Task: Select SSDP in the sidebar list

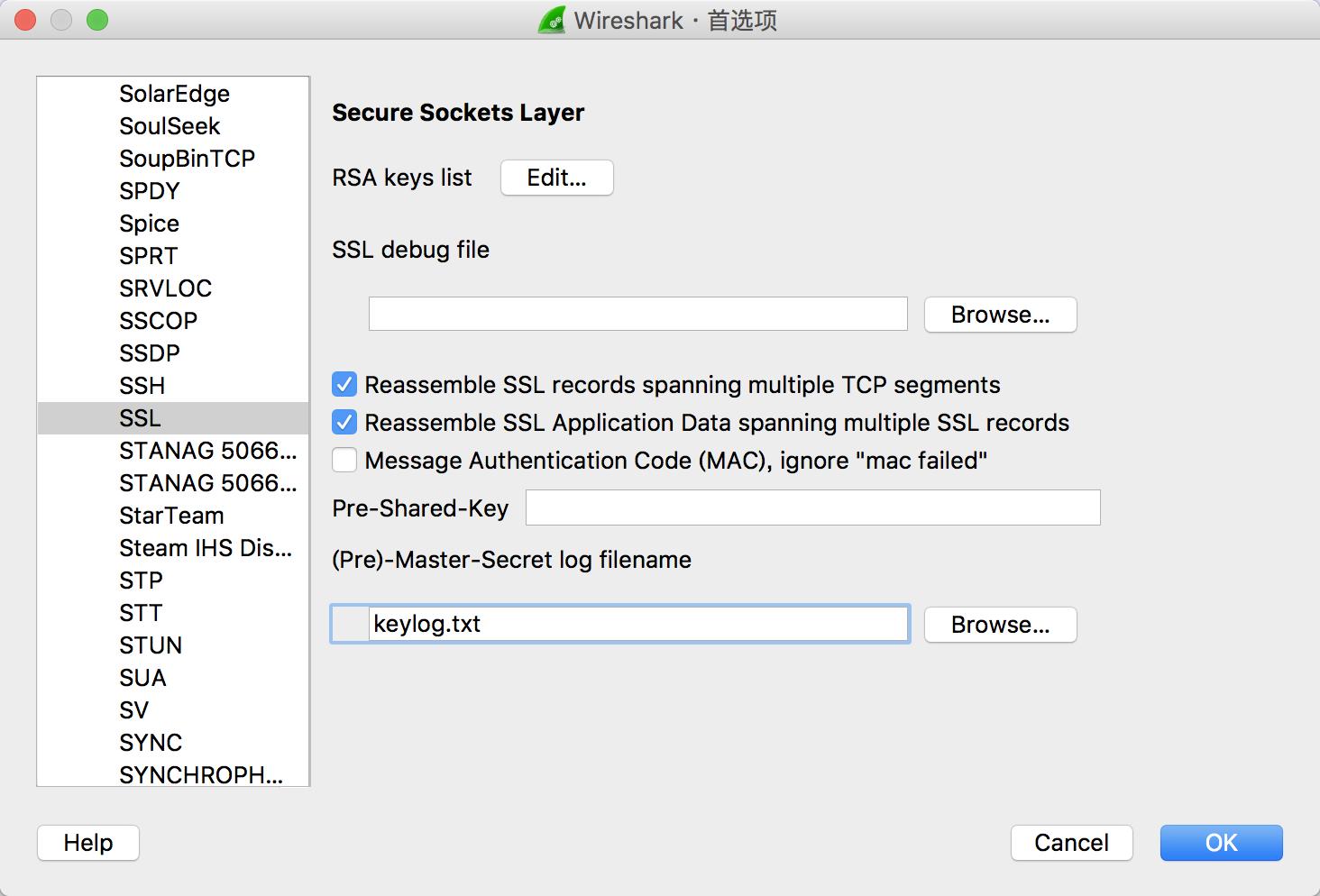Action: pyautogui.click(x=150, y=353)
